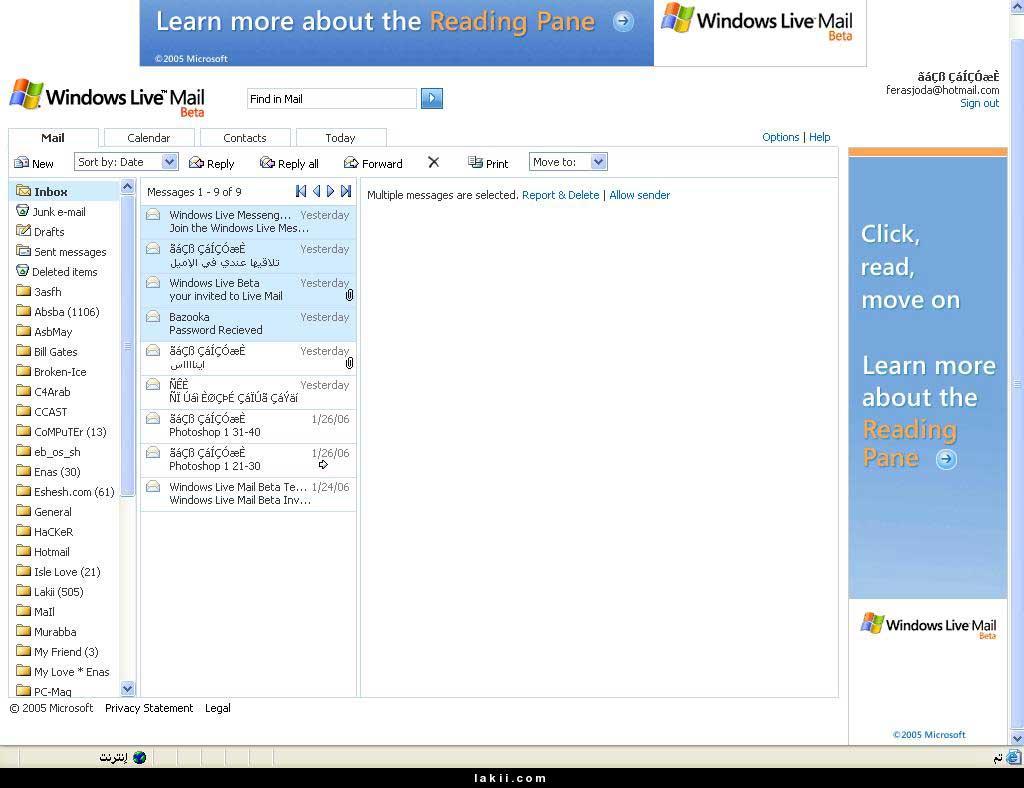Click Report & Delete link
Image resolution: width=1024 pixels, height=788 pixels.
point(560,195)
